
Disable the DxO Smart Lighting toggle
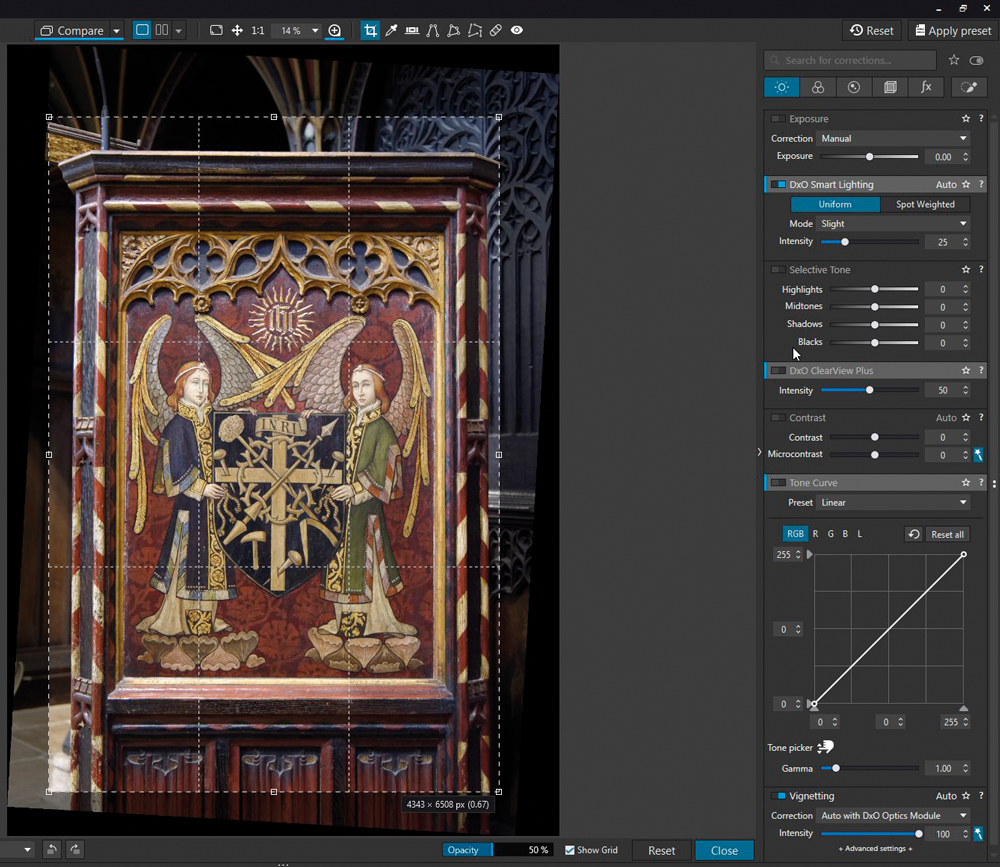click(777, 184)
